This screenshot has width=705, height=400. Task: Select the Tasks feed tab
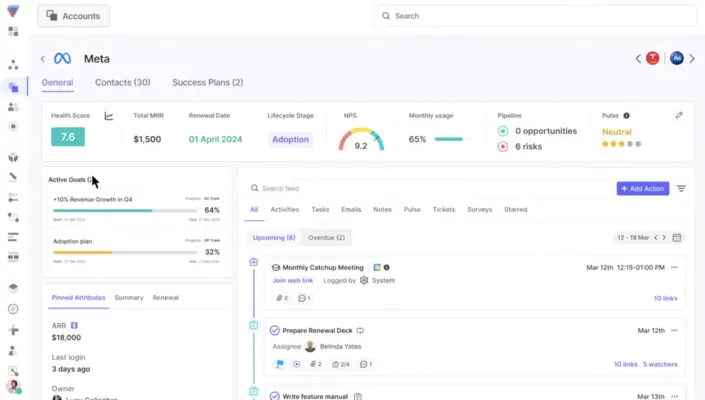(320, 209)
